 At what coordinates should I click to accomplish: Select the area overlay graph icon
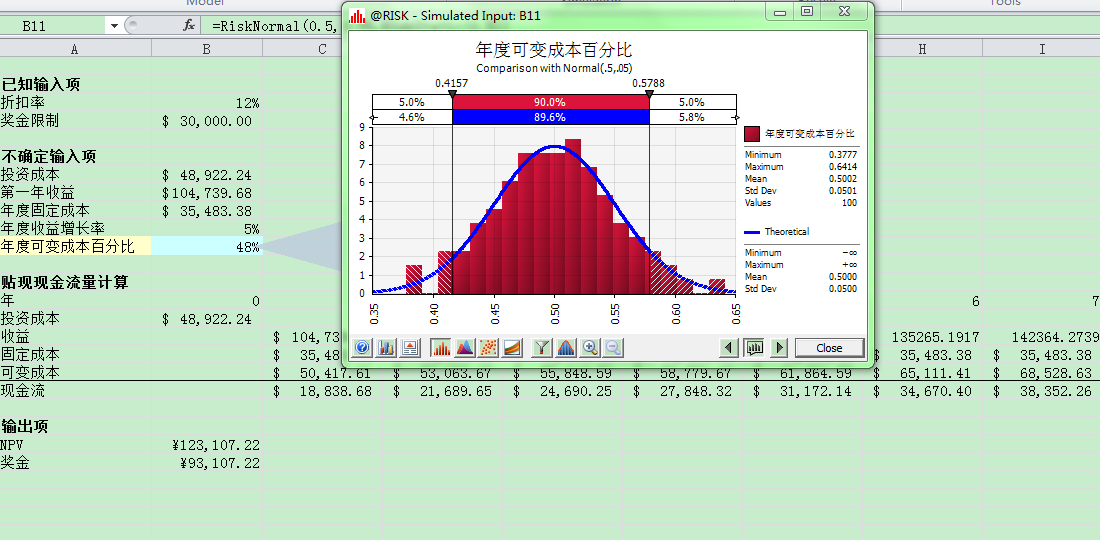465,347
